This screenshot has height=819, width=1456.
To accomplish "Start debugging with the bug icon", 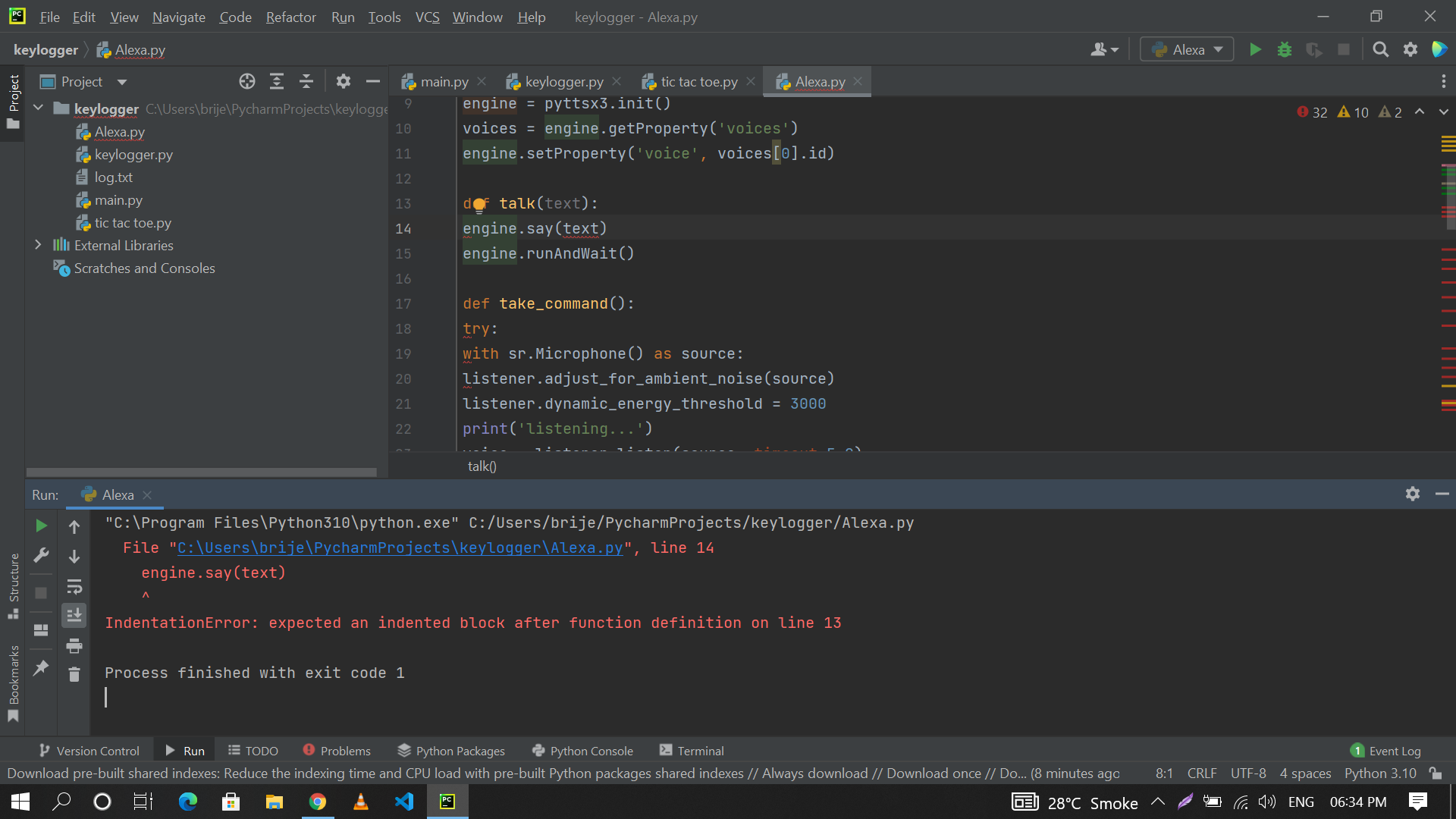I will [1285, 49].
